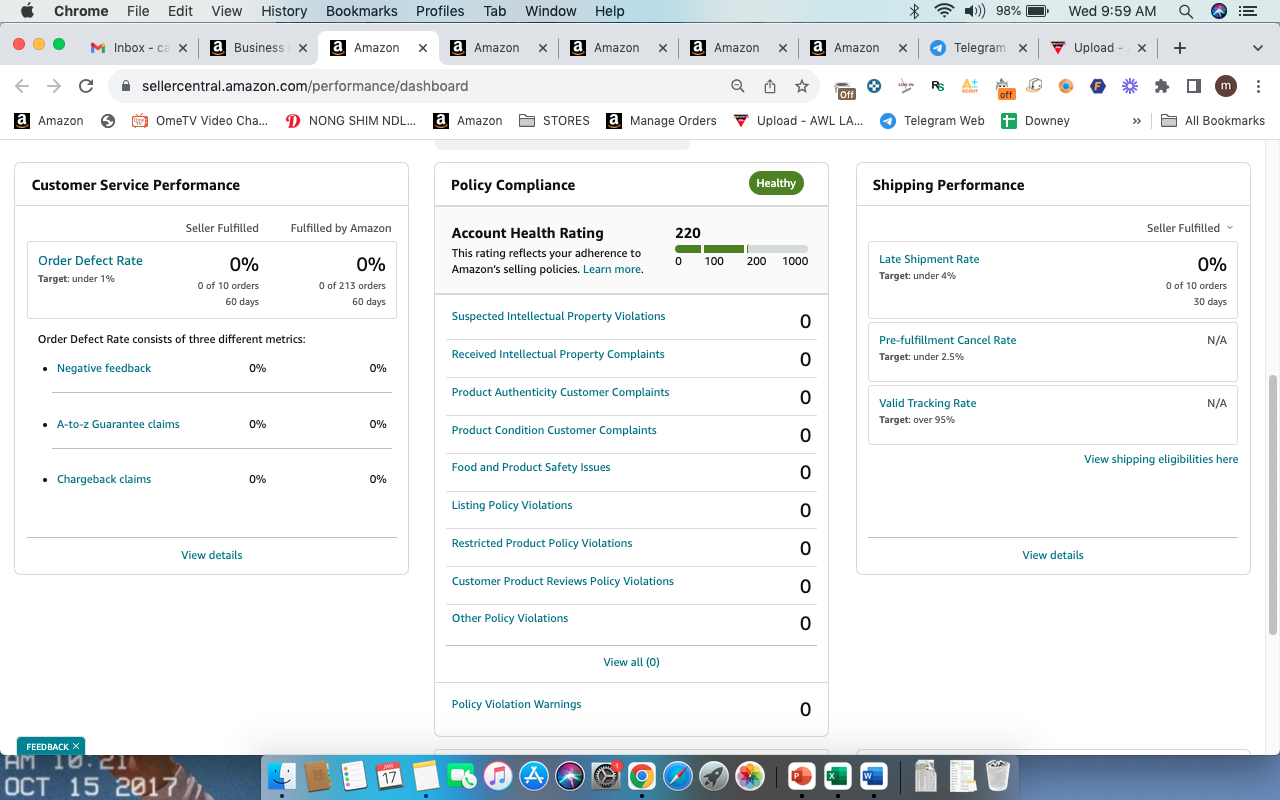View details under Customer Service Performance
The image size is (1280, 800).
212,555
